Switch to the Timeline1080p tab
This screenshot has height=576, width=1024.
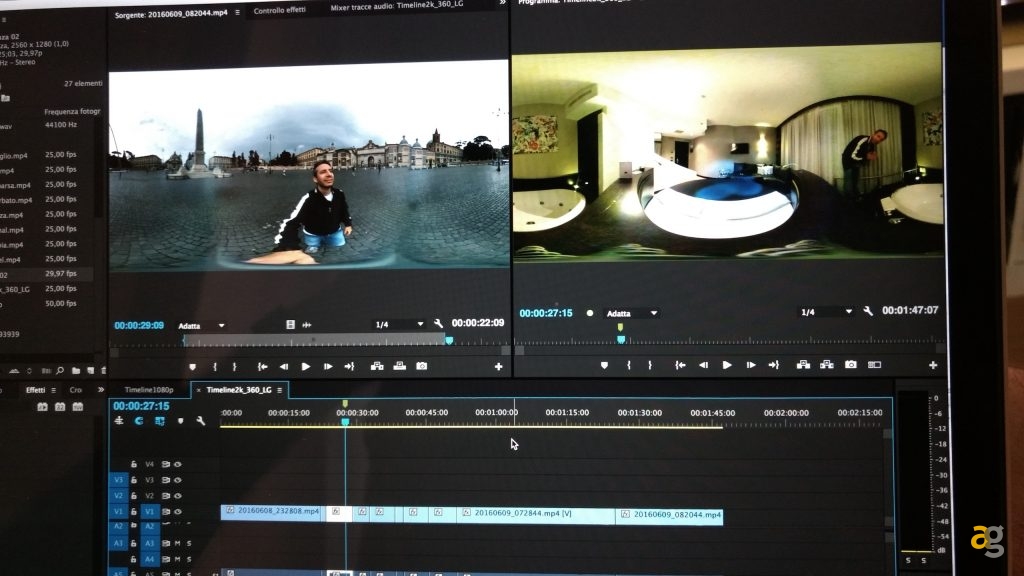148,390
